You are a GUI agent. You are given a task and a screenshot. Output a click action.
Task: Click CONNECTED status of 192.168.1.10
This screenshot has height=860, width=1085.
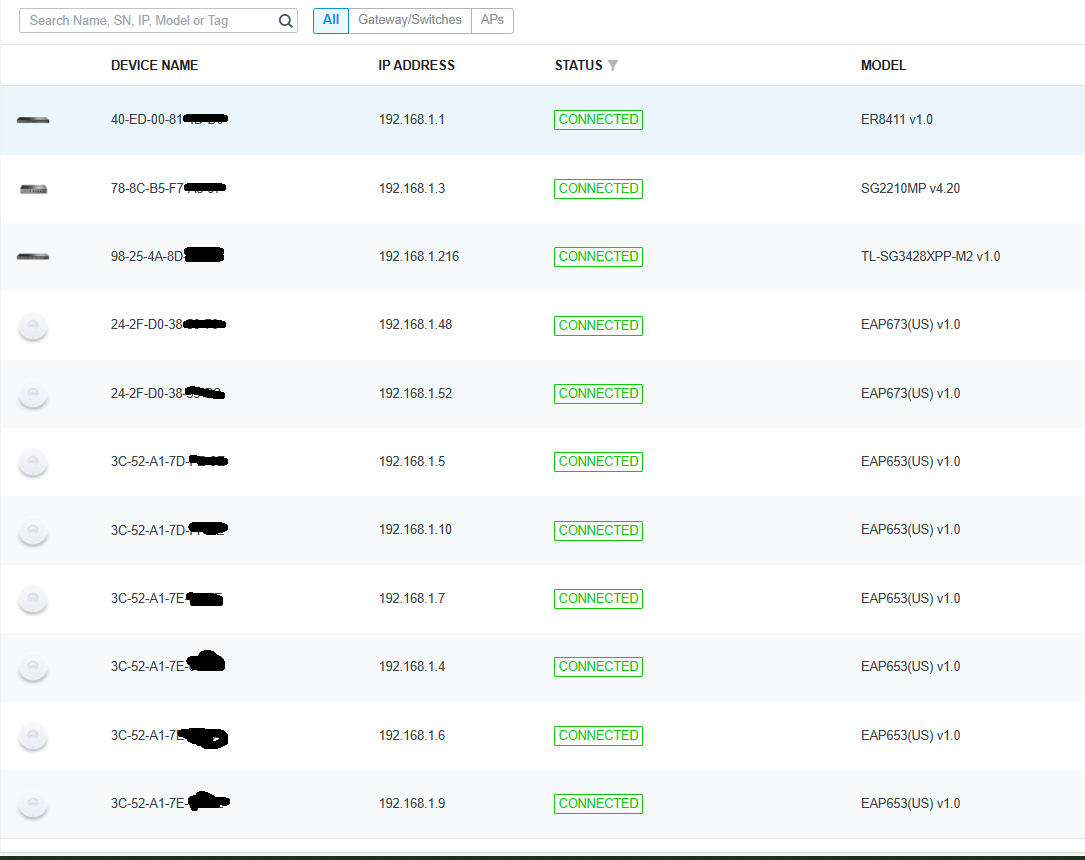point(598,531)
